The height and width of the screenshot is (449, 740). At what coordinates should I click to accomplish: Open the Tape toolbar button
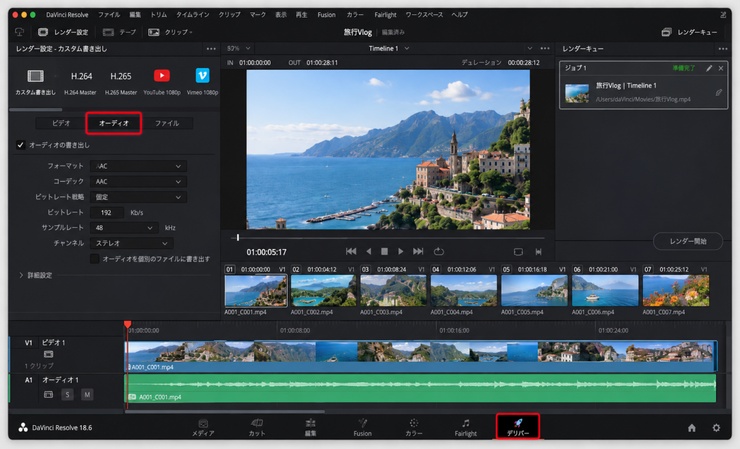coord(119,32)
